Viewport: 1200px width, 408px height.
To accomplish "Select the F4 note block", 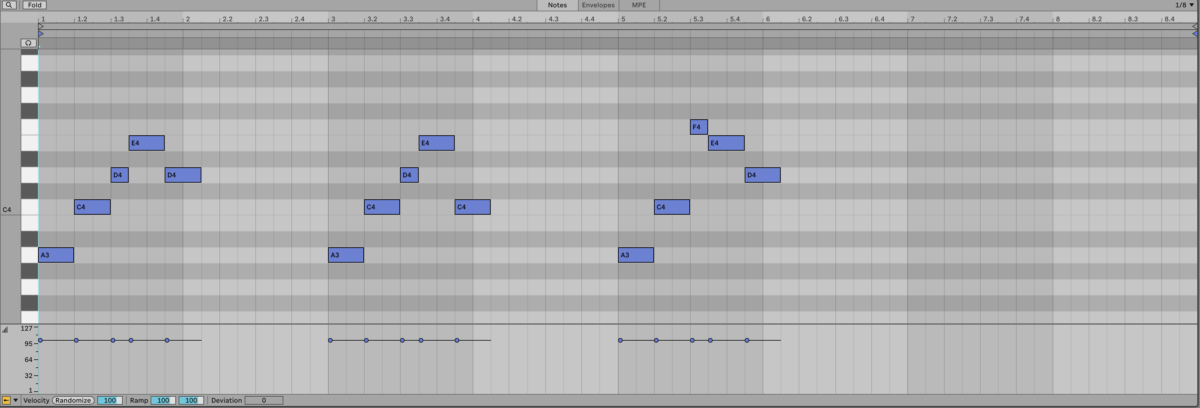I will pos(698,127).
